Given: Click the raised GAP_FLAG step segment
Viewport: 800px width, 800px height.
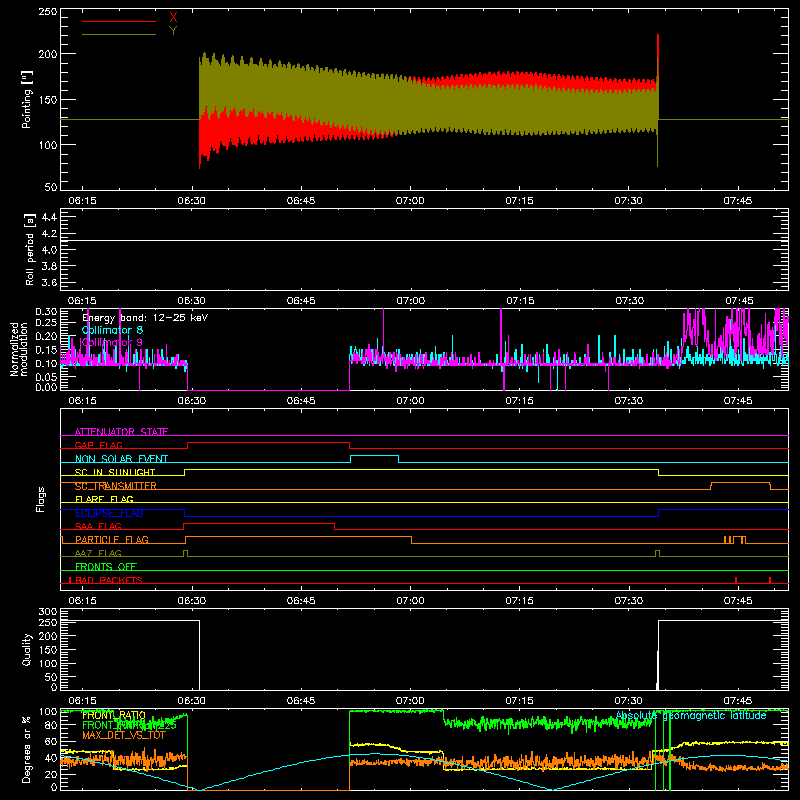Looking at the screenshot, I should coord(268,443).
